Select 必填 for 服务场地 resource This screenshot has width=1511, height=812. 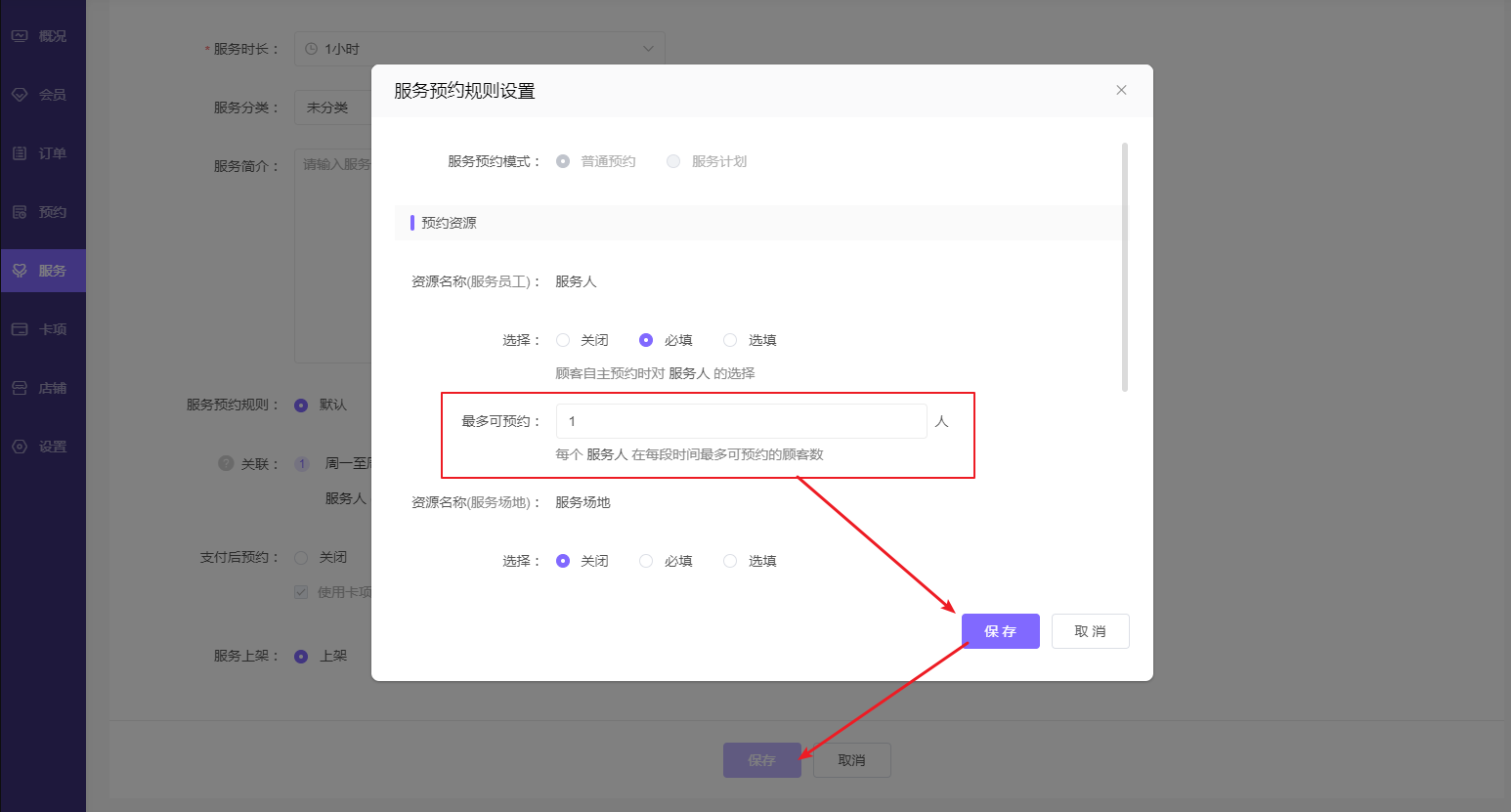click(646, 561)
